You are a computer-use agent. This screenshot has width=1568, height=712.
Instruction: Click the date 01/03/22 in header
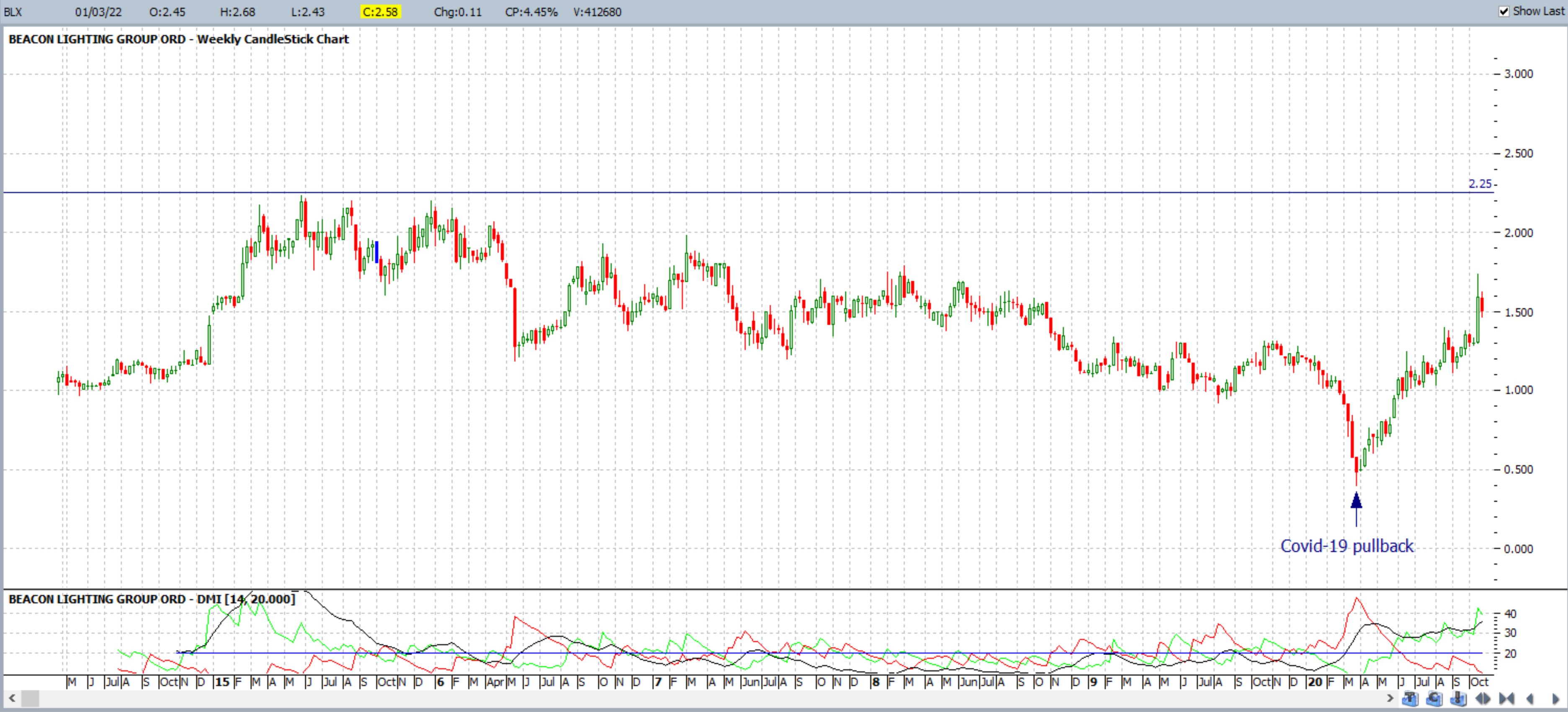pos(99,12)
